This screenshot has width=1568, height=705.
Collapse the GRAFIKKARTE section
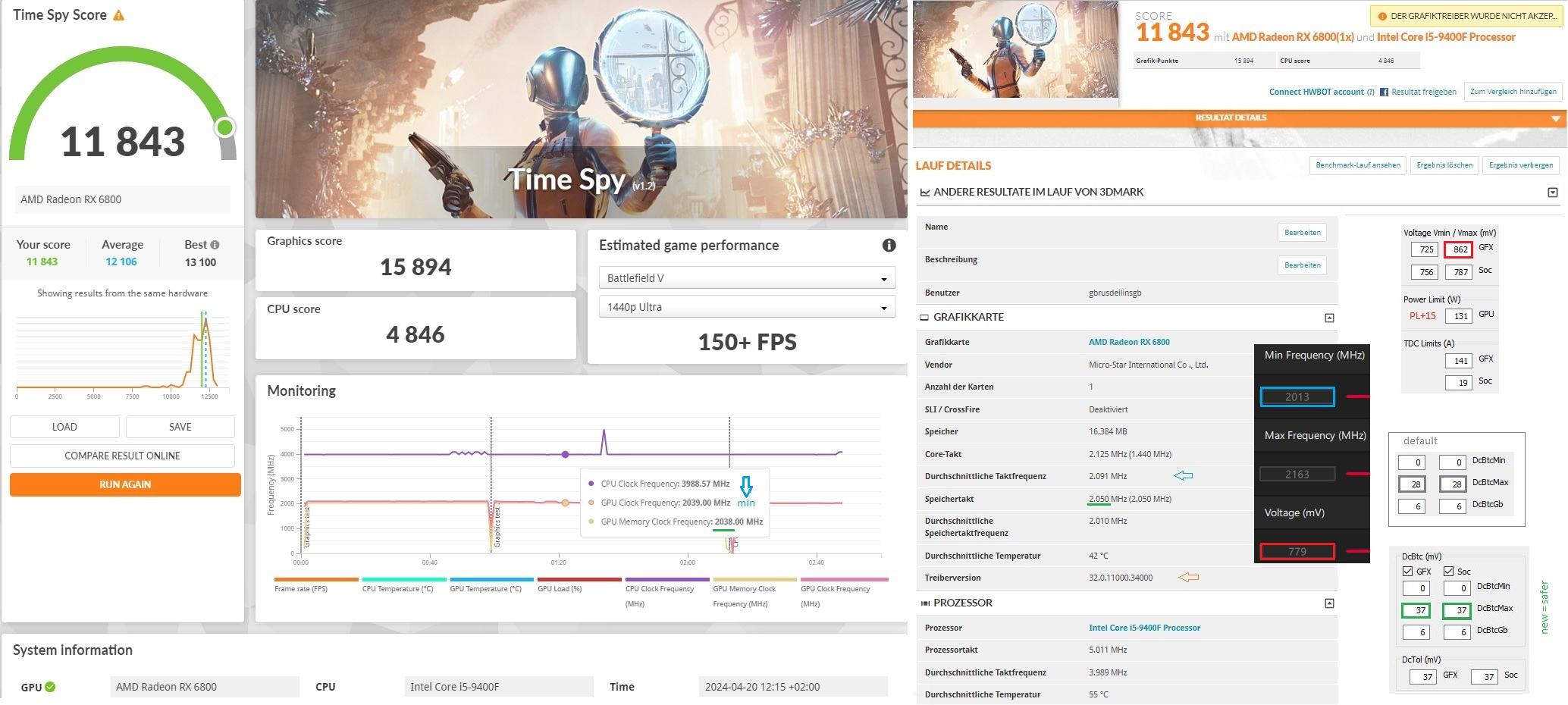(1329, 318)
